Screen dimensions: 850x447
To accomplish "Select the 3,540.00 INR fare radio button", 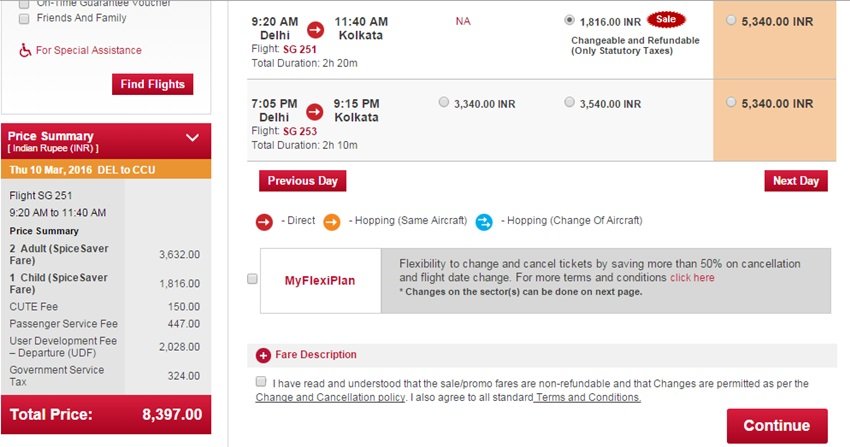I will pos(569,102).
